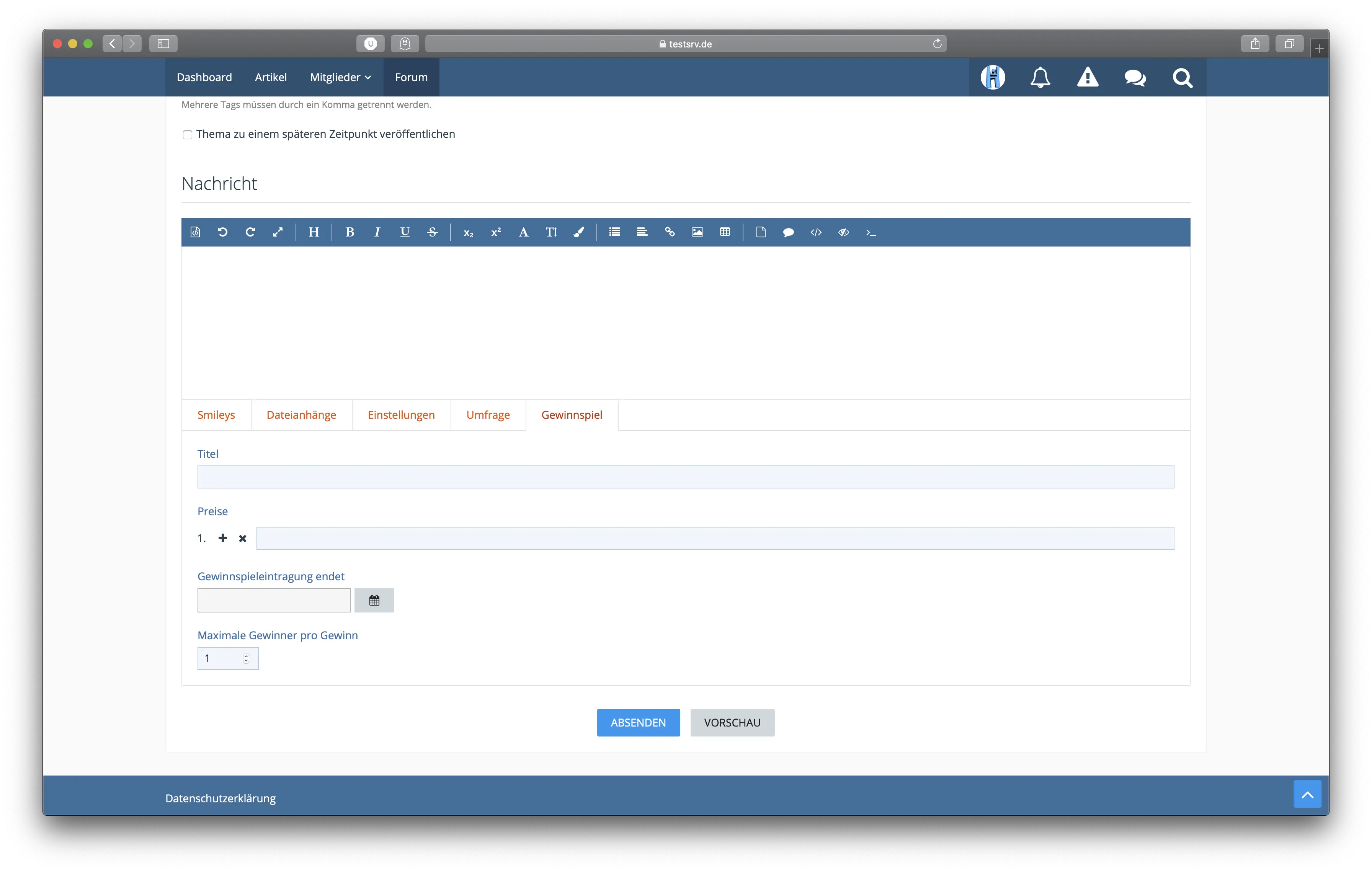Click the insert image toolbar icon
The height and width of the screenshot is (872, 1372).
click(697, 232)
